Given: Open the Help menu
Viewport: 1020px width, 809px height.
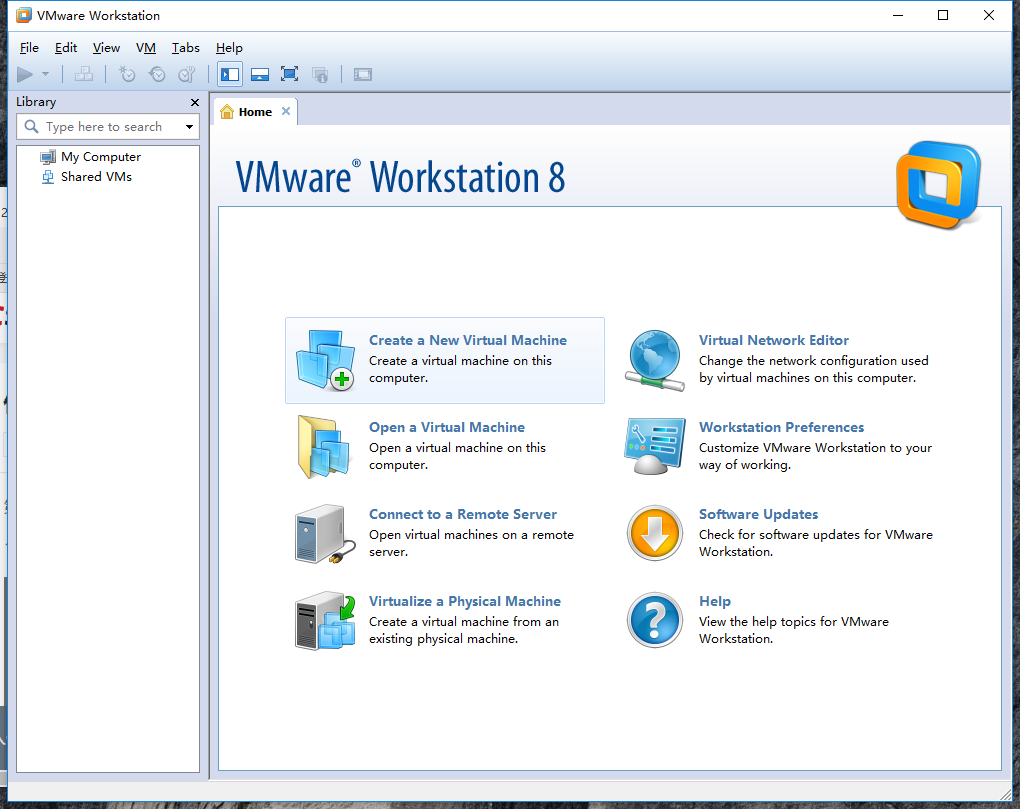Looking at the screenshot, I should [x=229, y=47].
